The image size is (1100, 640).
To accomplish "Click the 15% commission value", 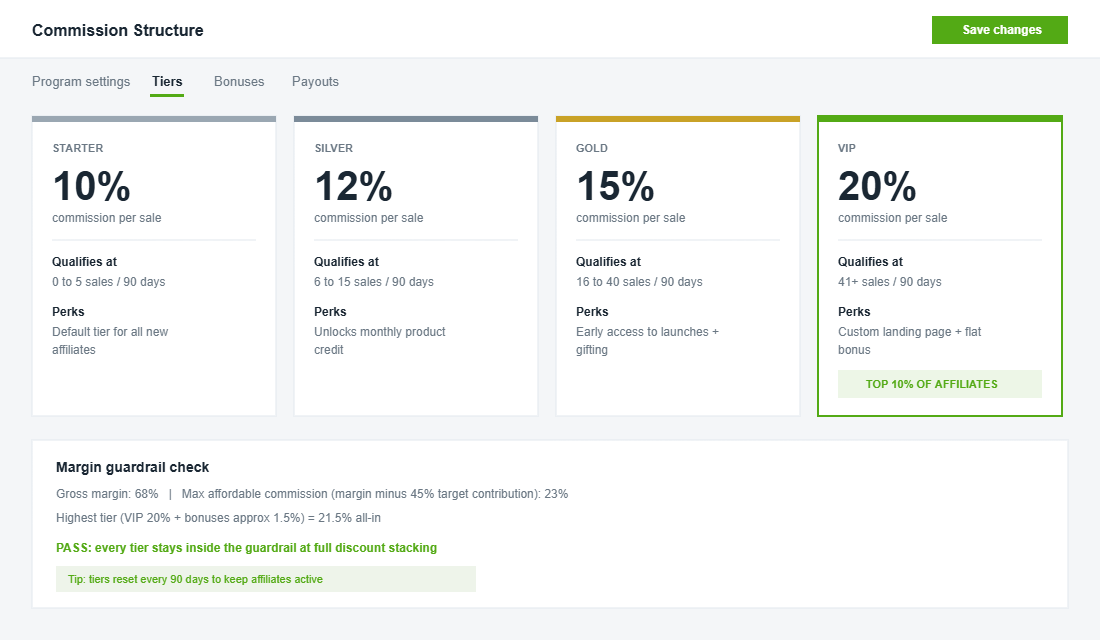I will (x=615, y=186).
